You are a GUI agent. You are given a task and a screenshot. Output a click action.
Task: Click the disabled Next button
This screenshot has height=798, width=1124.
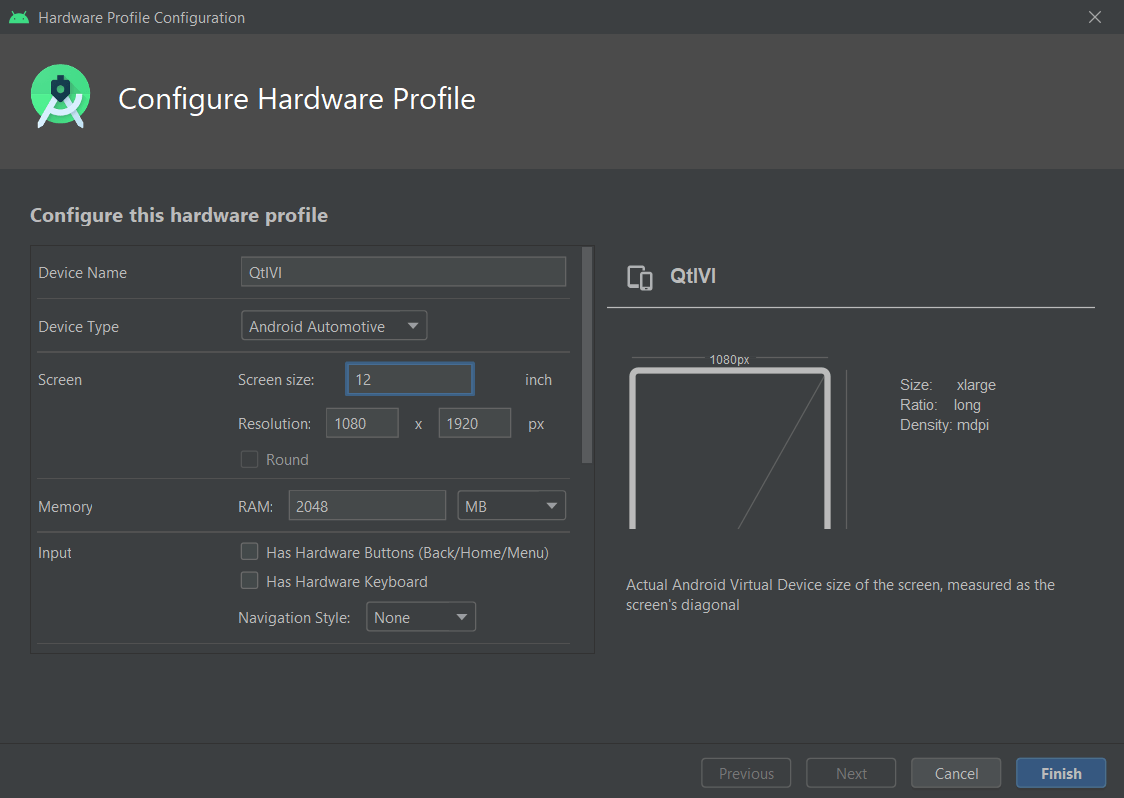[x=851, y=773]
